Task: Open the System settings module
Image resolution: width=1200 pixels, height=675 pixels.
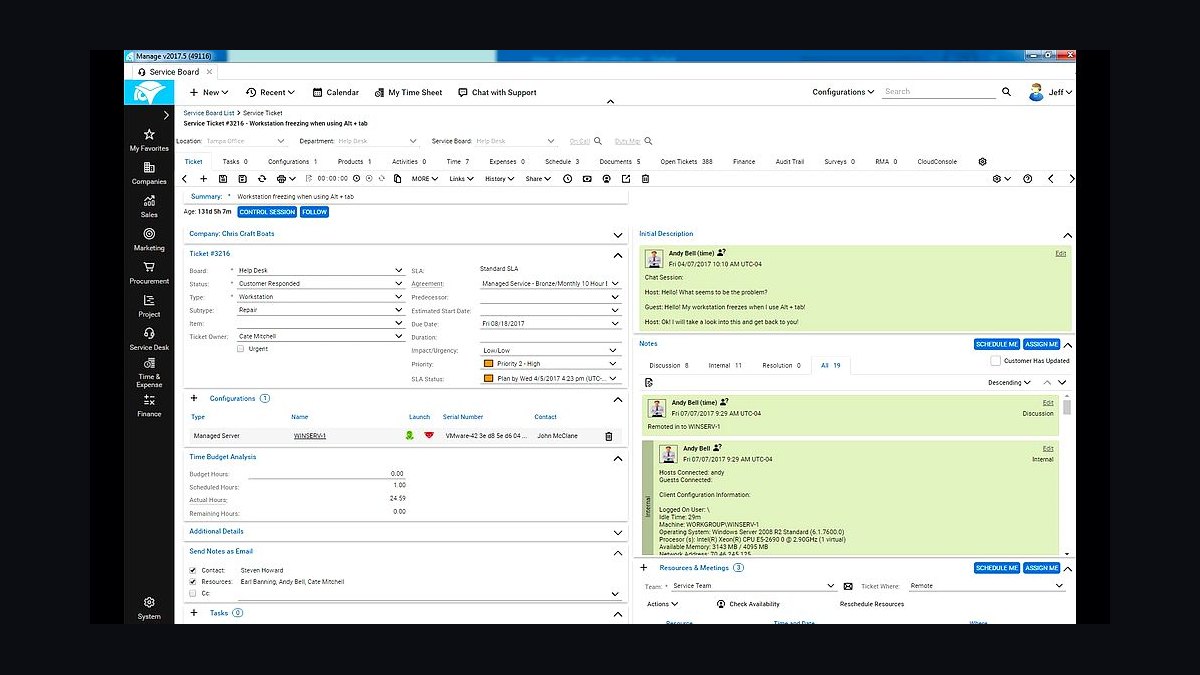Action: [x=149, y=609]
